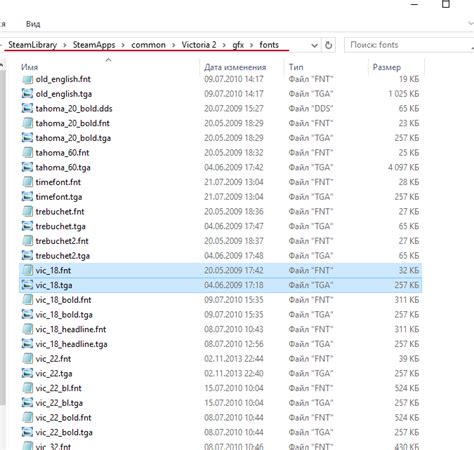Screen dimensions: 474x450
Task: Click the vic_18_bold.fnt file icon
Action: 27,300
